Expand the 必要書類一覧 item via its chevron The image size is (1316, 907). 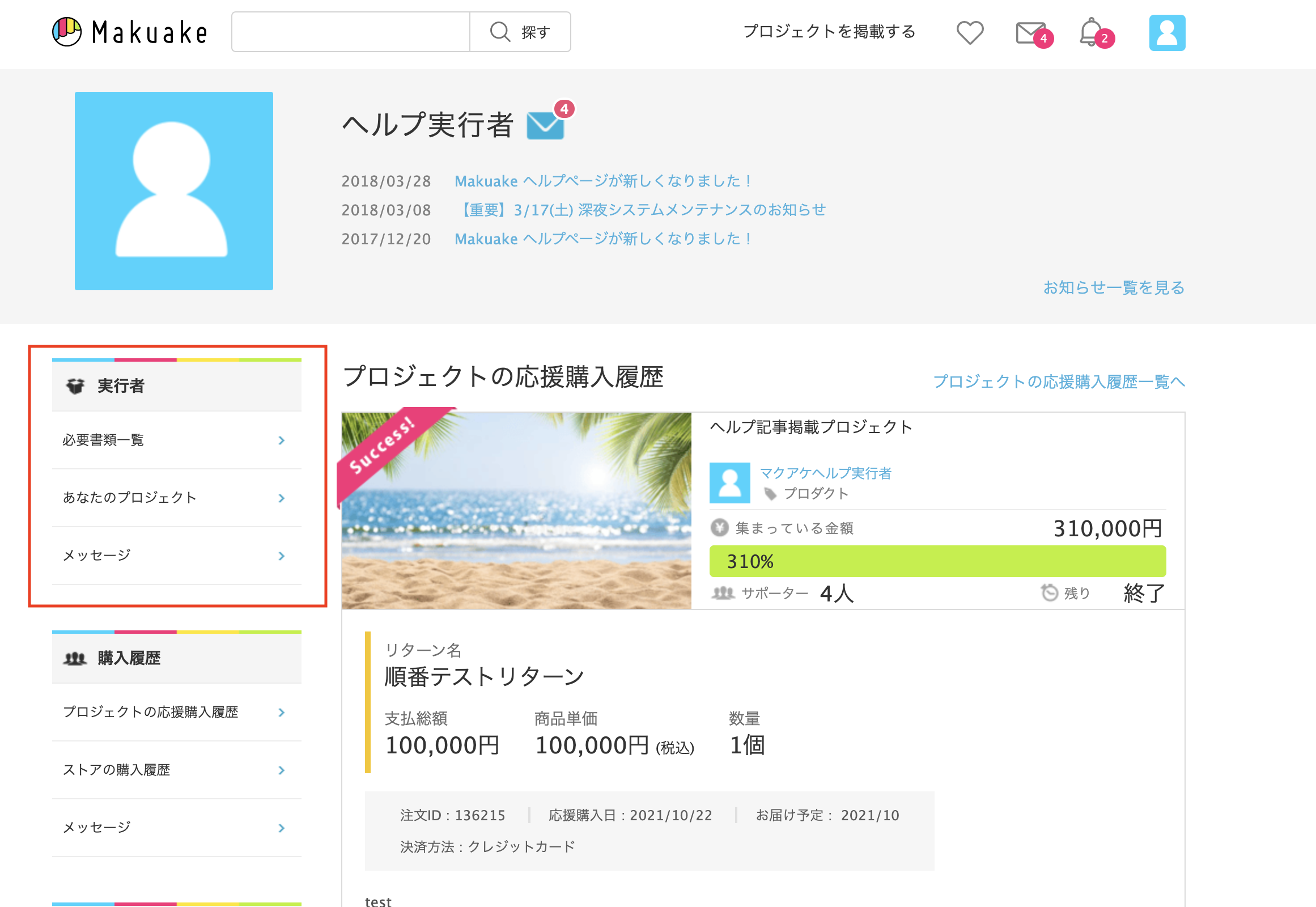click(282, 440)
